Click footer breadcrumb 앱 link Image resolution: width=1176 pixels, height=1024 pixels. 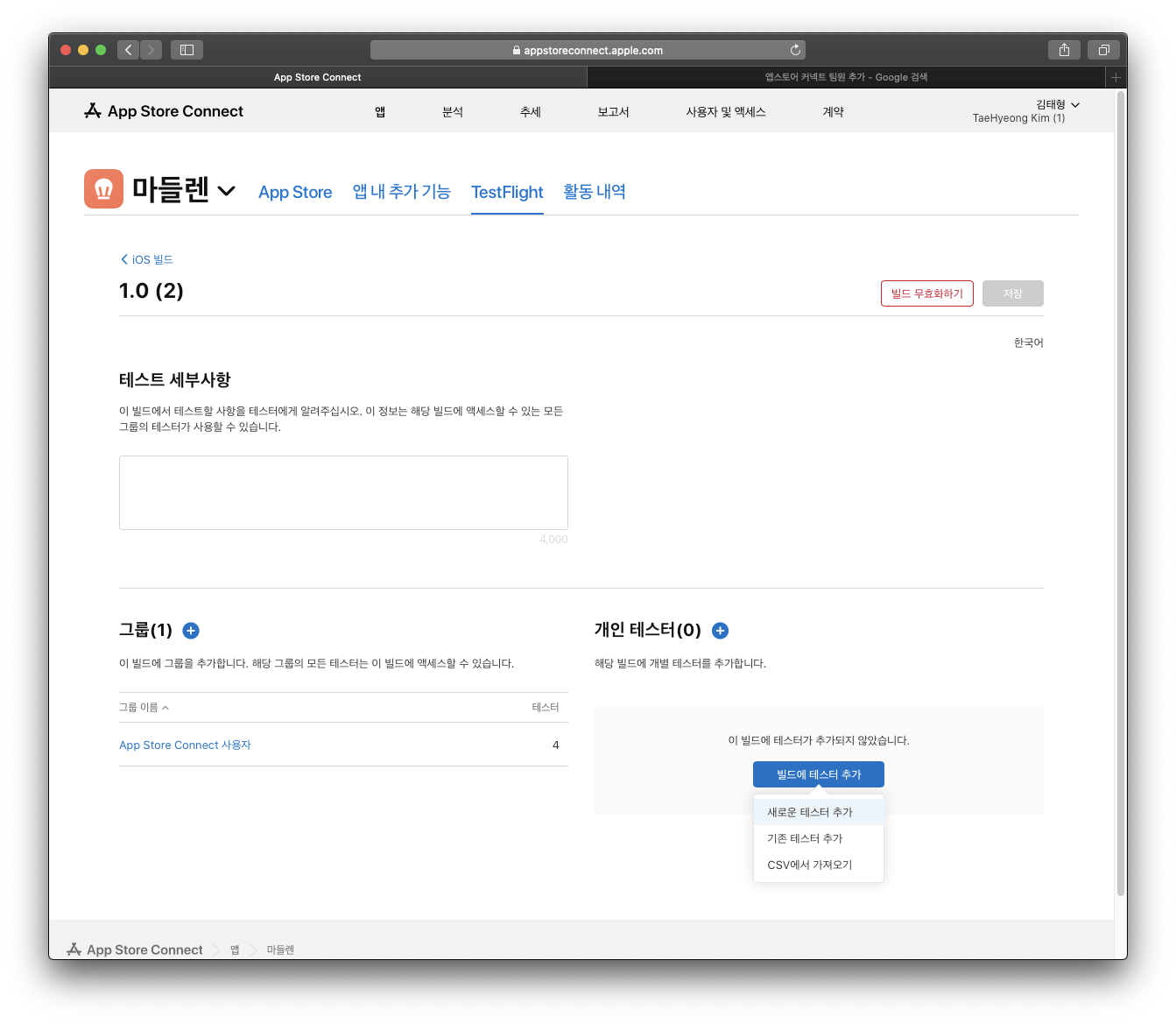point(235,950)
